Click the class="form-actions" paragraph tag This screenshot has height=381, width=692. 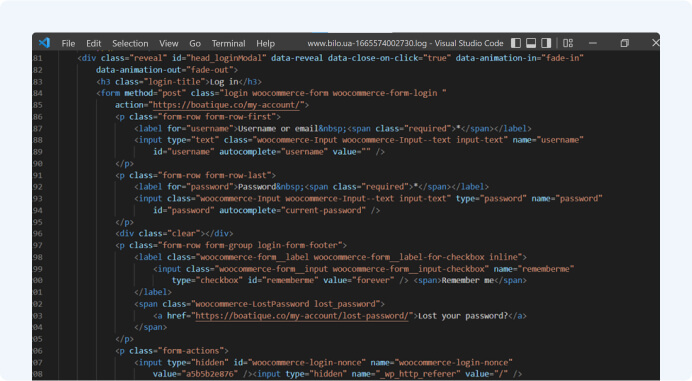(172, 351)
